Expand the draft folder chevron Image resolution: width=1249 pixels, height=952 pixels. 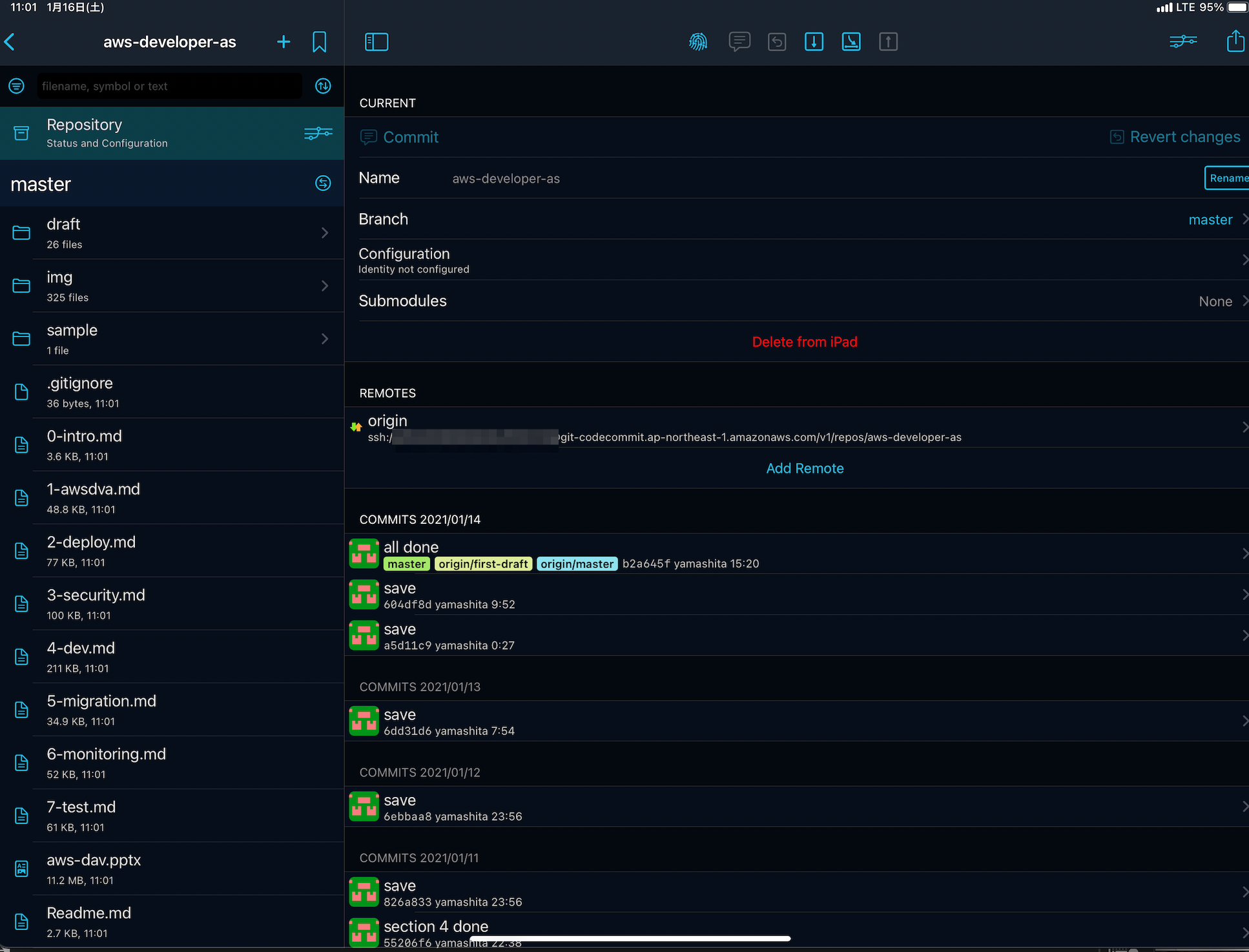[325, 233]
